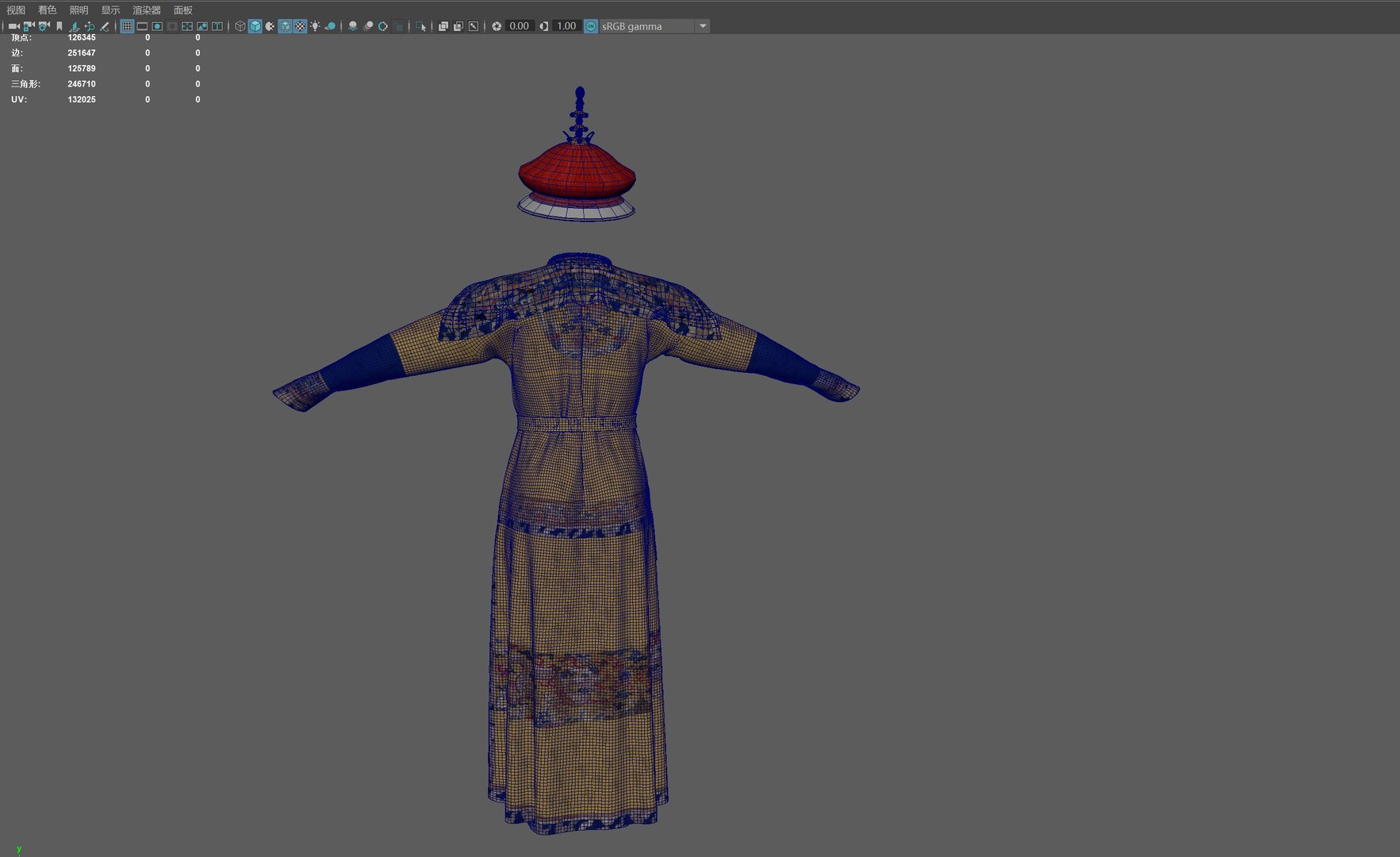The image size is (1400, 857).
Task: Click the image plane icon
Action: pos(74,26)
